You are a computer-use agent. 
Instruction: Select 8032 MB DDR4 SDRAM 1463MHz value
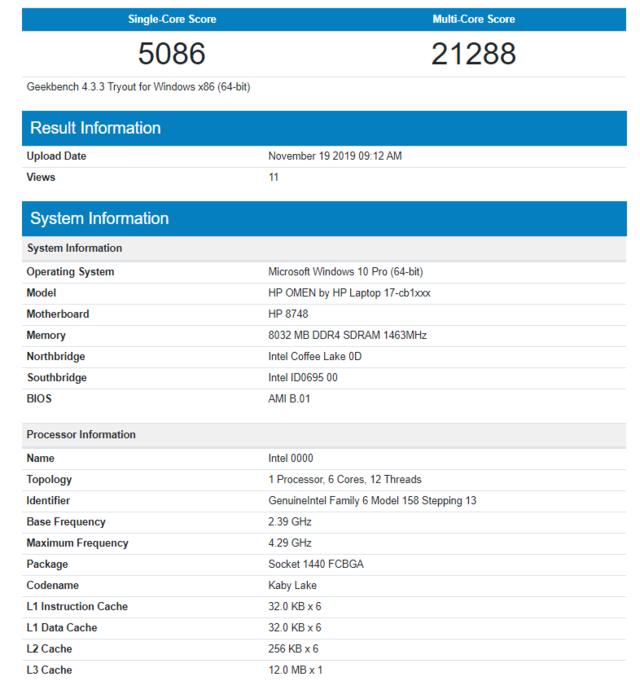[347, 335]
